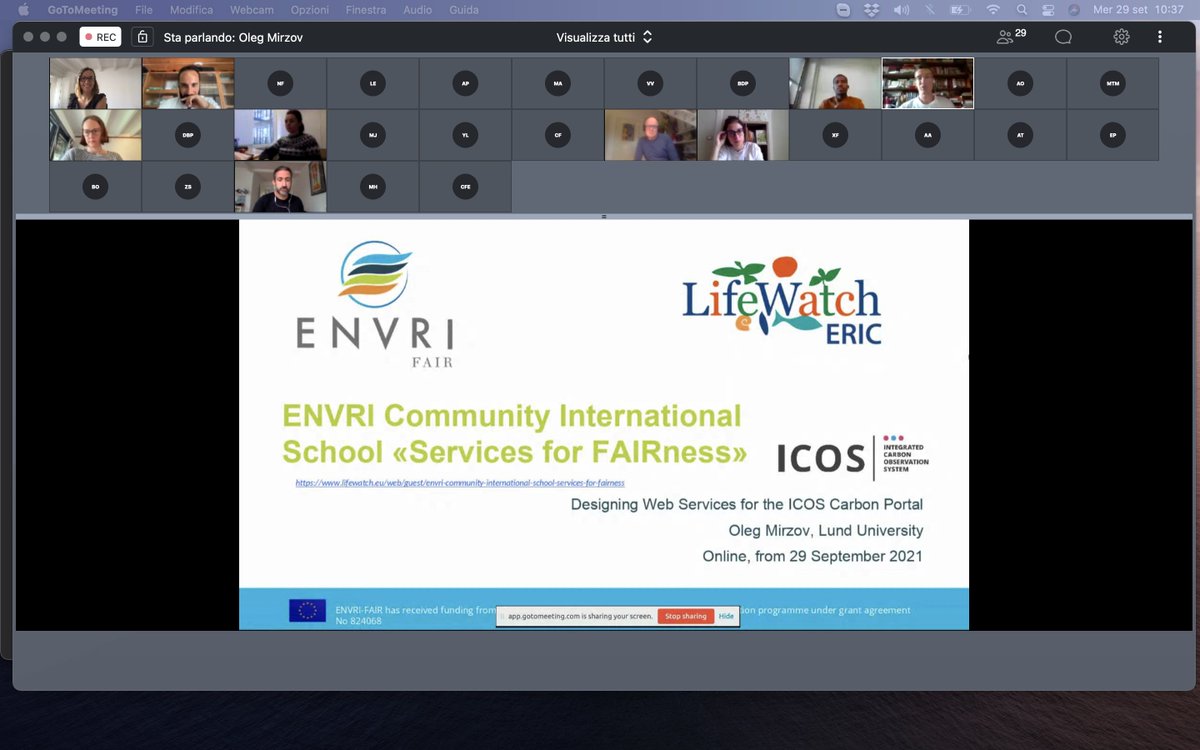Select participant tile AP

pyautogui.click(x=465, y=83)
